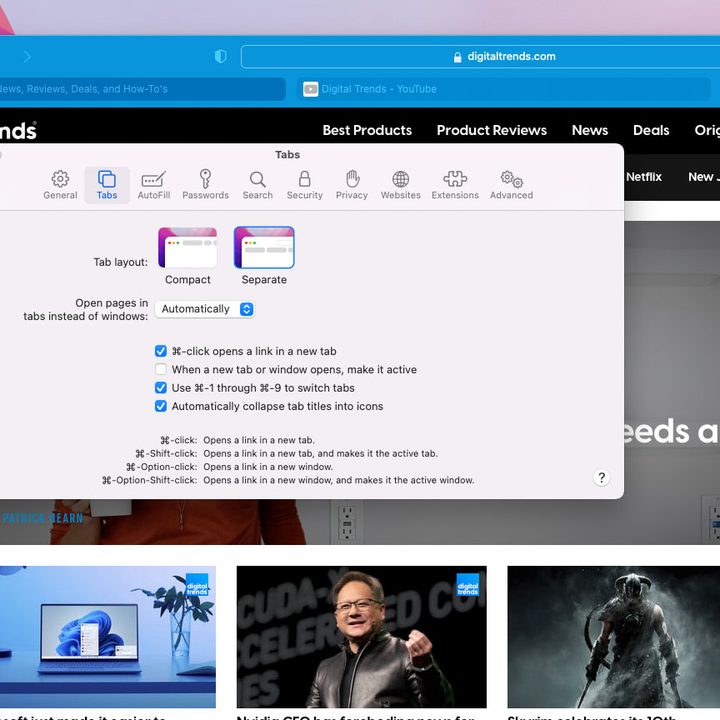Click the Patrick Hearn author link

tap(43, 518)
